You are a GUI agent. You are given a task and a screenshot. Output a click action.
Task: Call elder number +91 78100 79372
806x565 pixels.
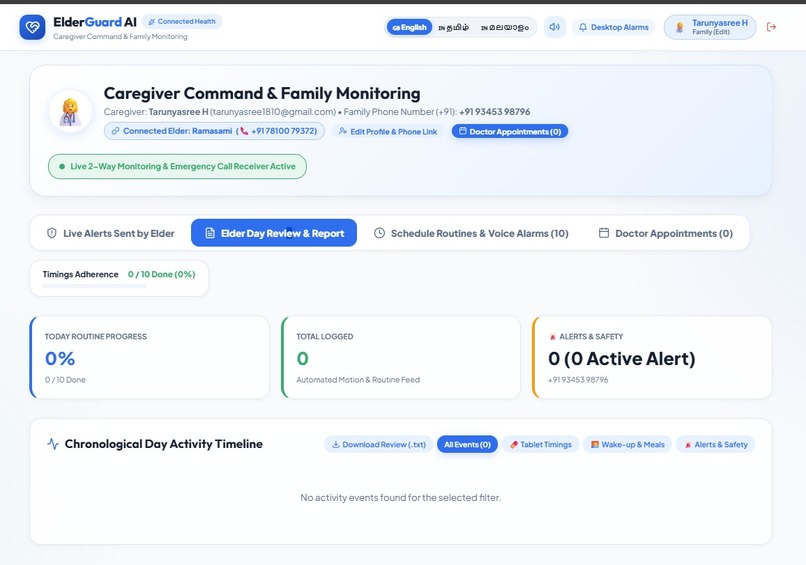pyautogui.click(x=284, y=131)
